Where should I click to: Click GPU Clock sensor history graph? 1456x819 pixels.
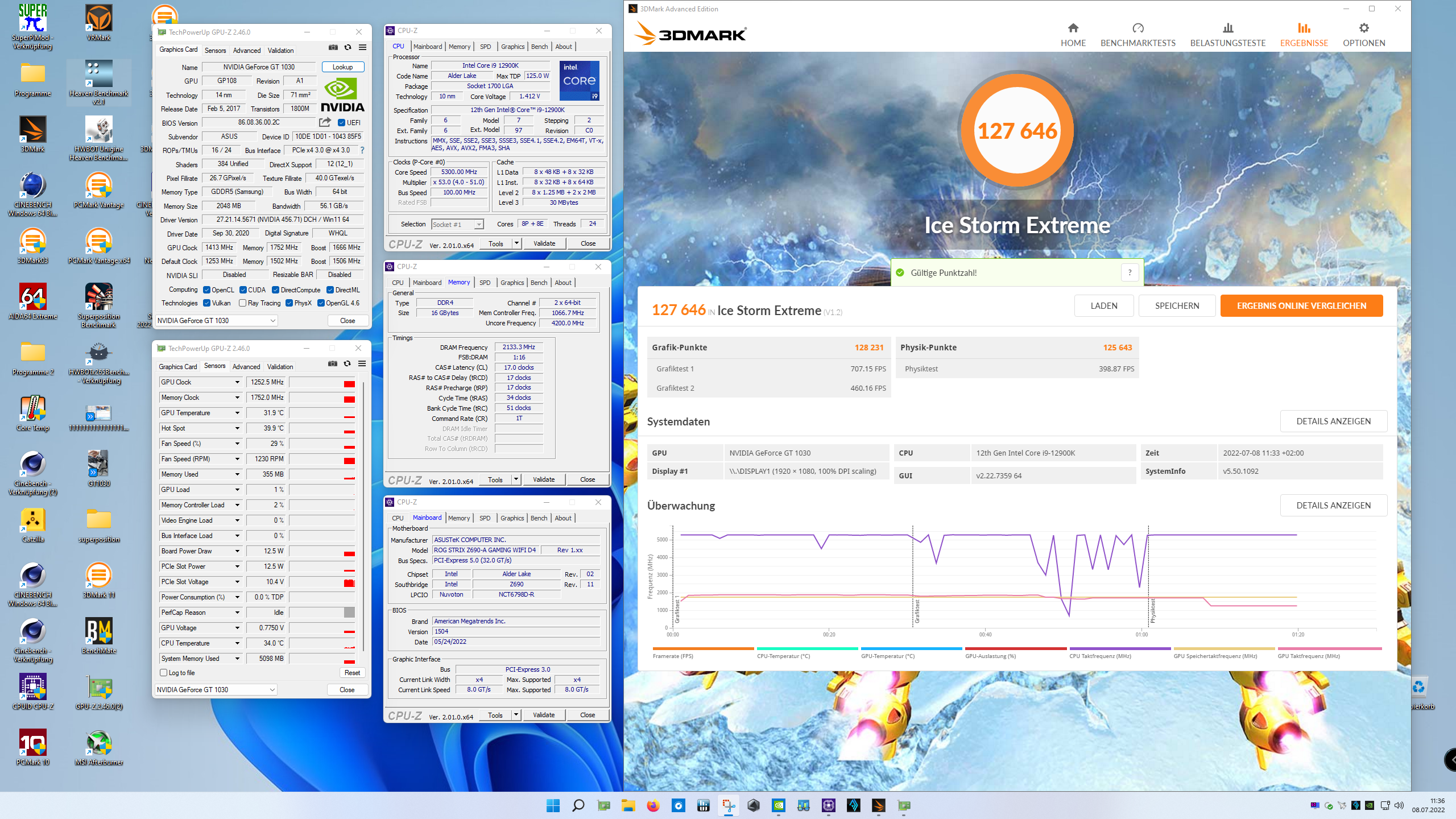tap(322, 382)
